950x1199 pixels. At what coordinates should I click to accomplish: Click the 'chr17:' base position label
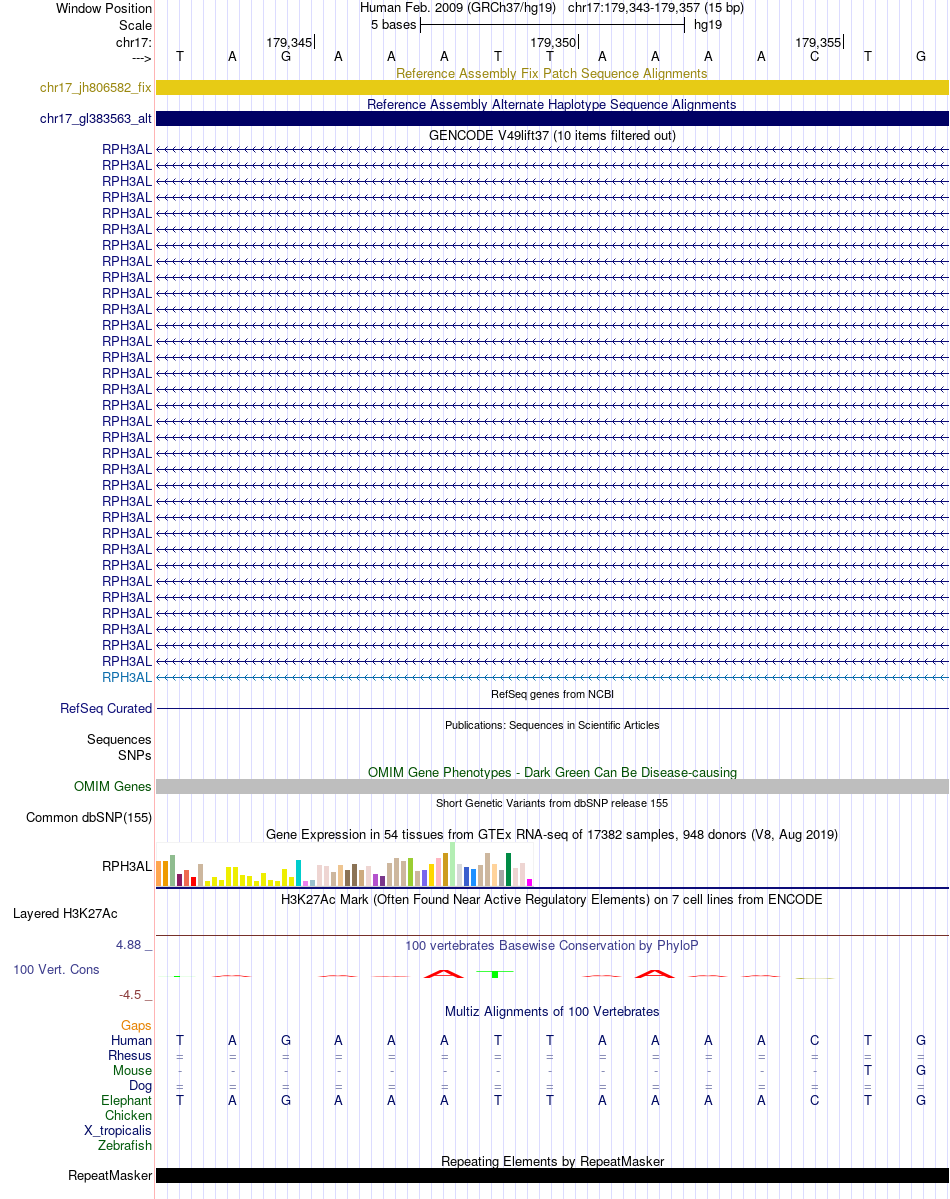click(134, 42)
